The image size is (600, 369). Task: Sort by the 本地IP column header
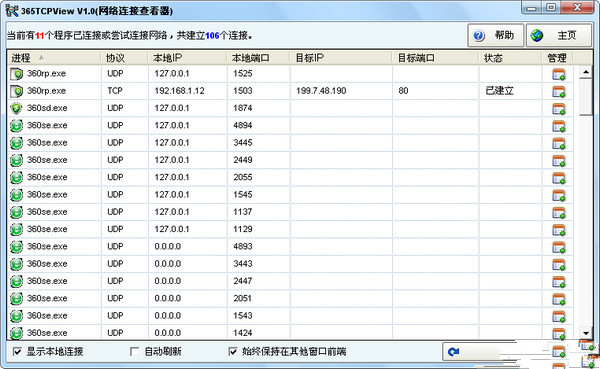[x=187, y=58]
